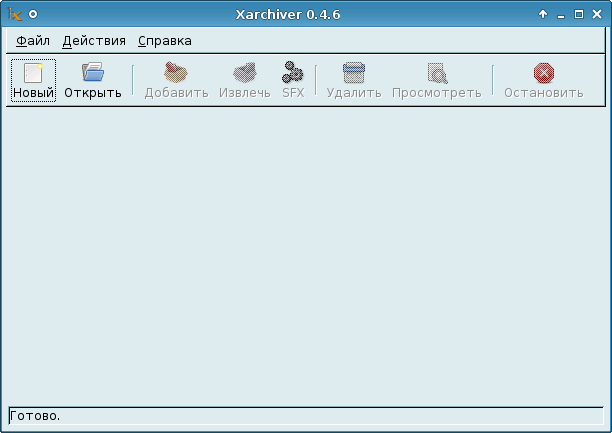Click the Удалить (Delete) toolbar icon

pos(353,73)
